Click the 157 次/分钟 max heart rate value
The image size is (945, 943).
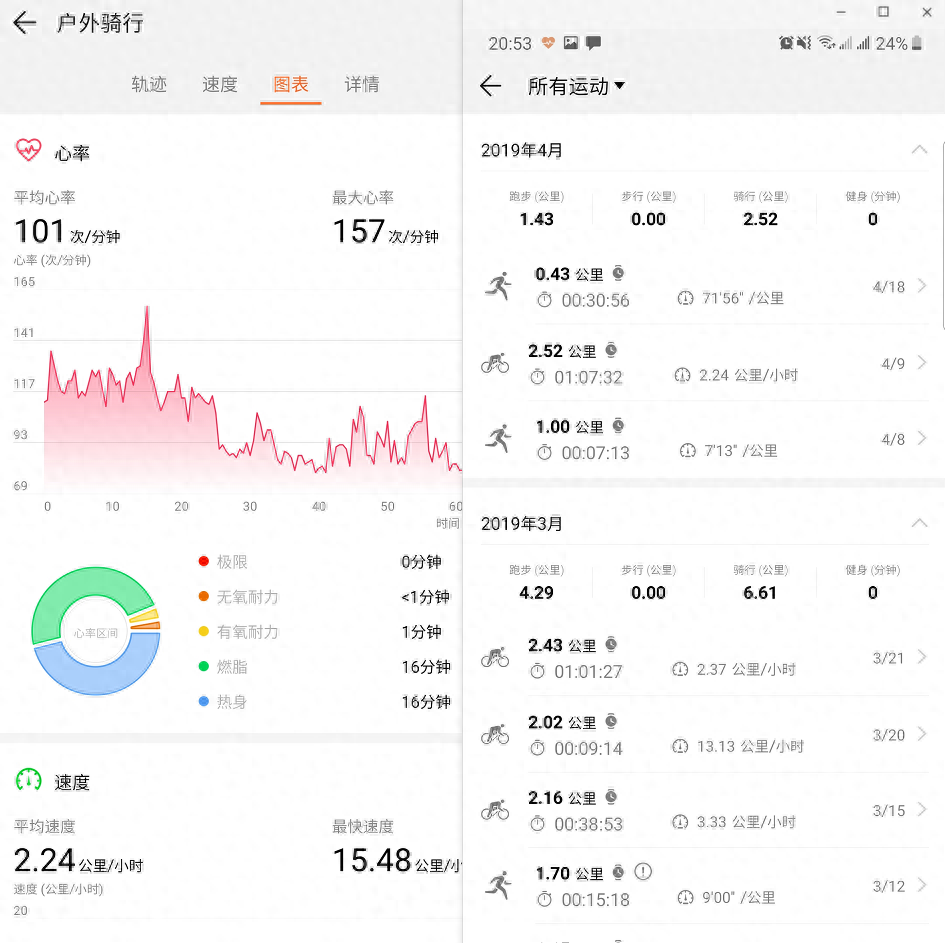coord(385,231)
